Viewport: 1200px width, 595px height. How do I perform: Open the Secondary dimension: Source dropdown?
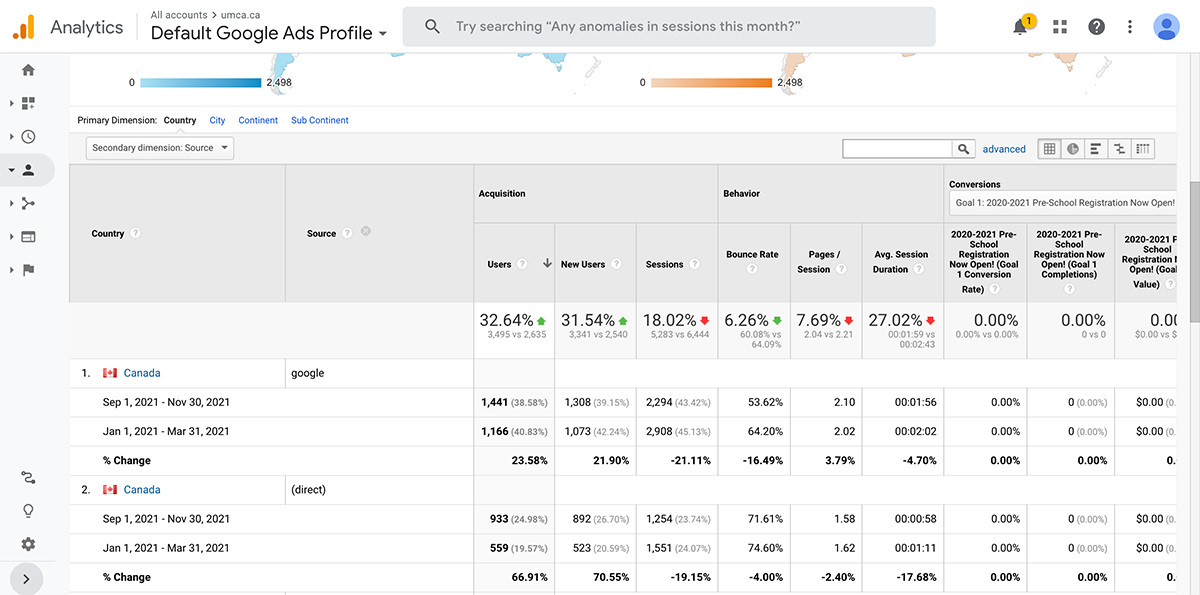click(x=160, y=148)
